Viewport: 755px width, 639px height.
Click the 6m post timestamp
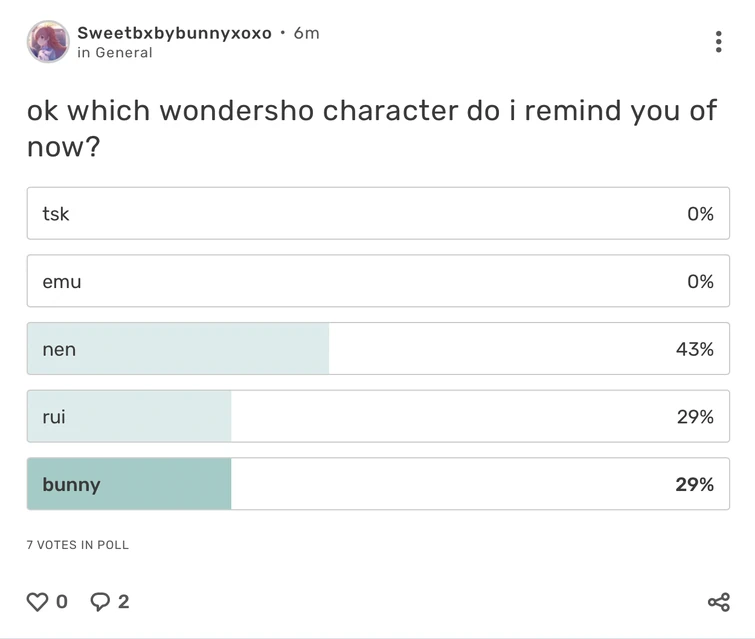click(x=306, y=33)
